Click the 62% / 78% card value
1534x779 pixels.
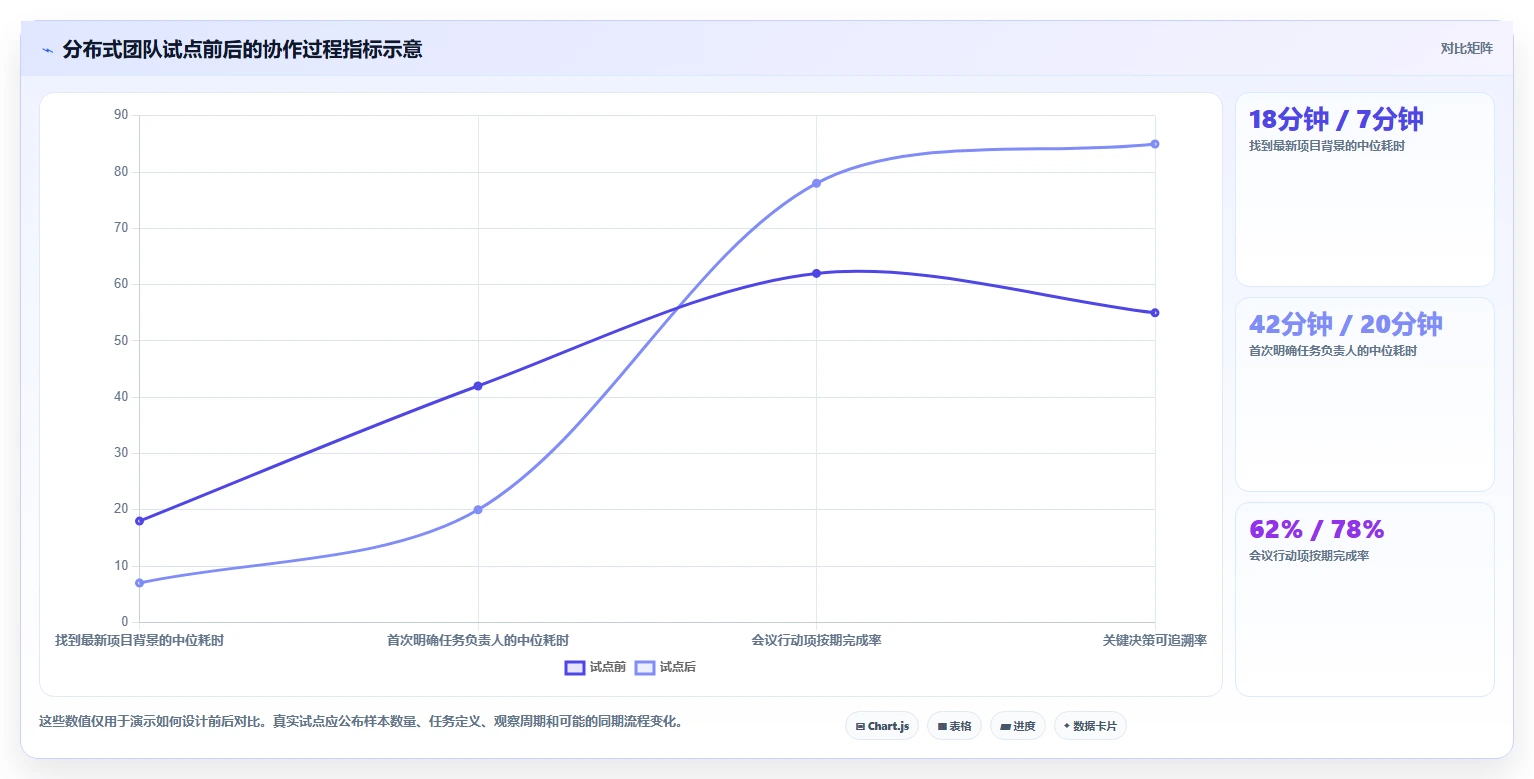click(1317, 529)
